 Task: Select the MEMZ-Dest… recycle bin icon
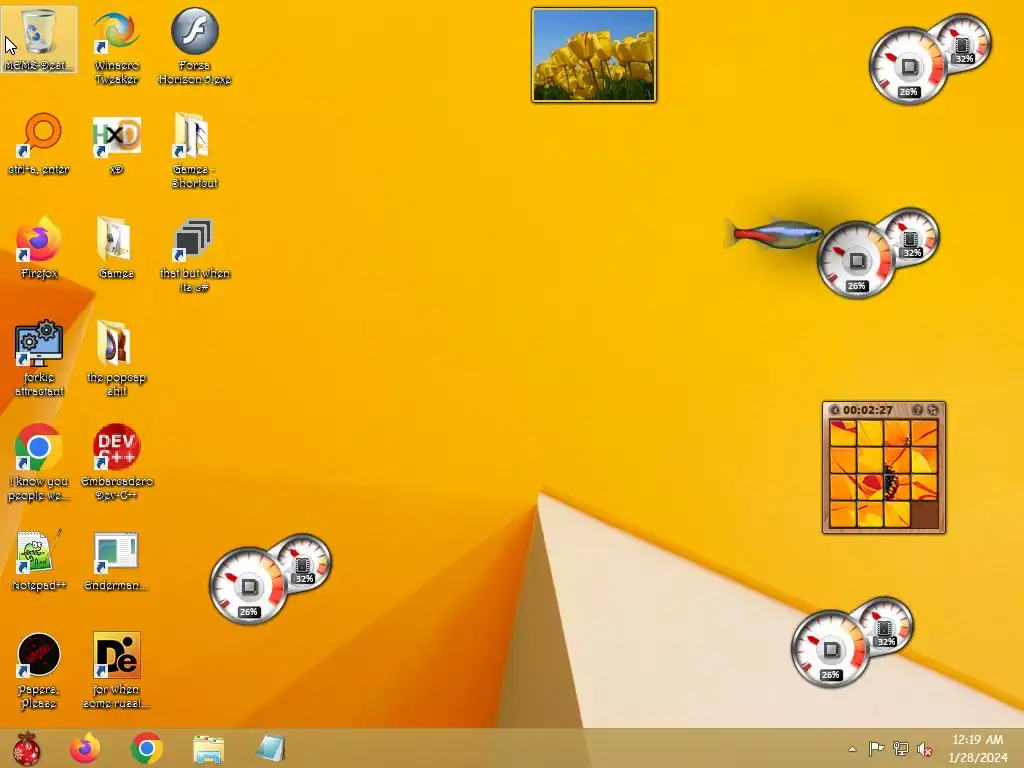click(x=39, y=39)
